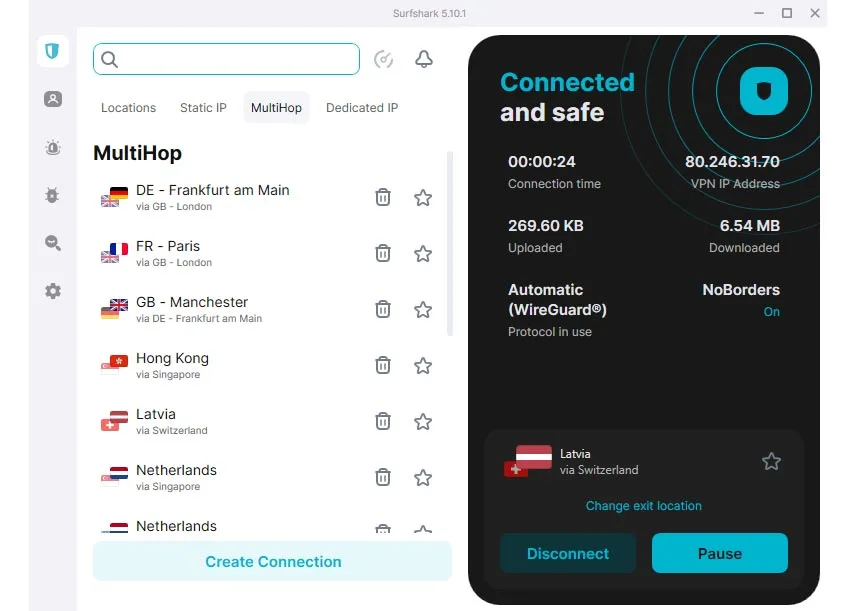Click inside the server search field
Screen dimensions: 856x611
(225, 59)
